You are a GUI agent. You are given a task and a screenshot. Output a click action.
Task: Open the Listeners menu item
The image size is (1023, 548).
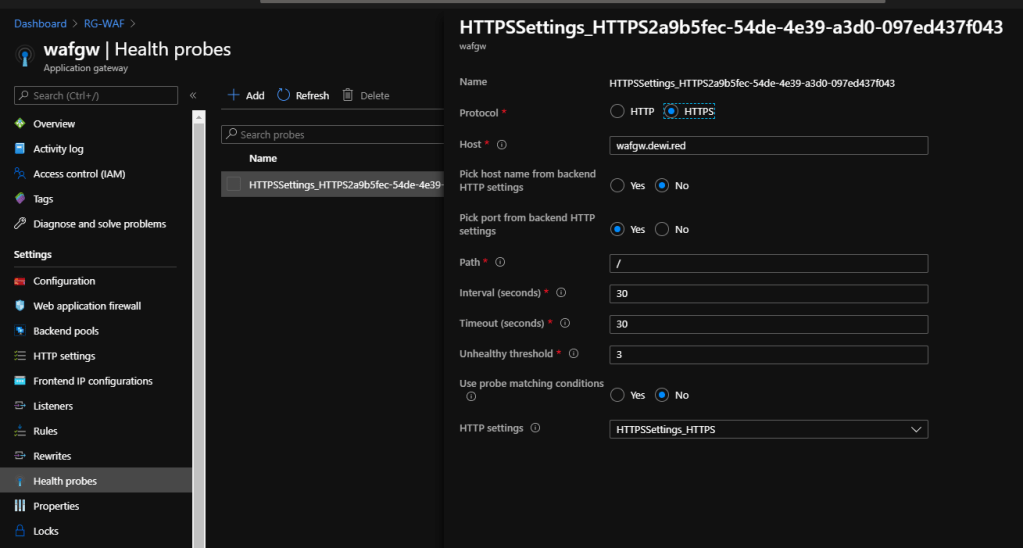click(x=53, y=406)
